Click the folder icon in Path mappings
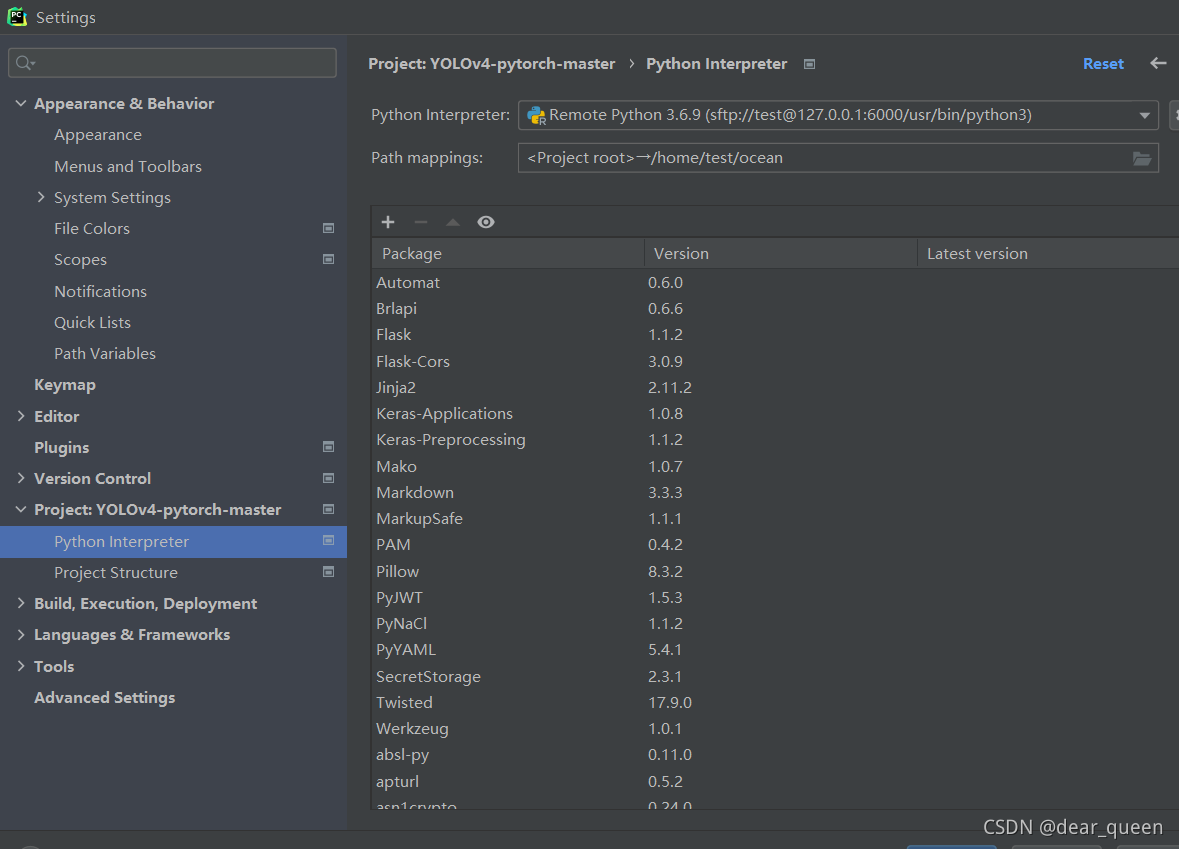The image size is (1179, 849). tap(1141, 158)
